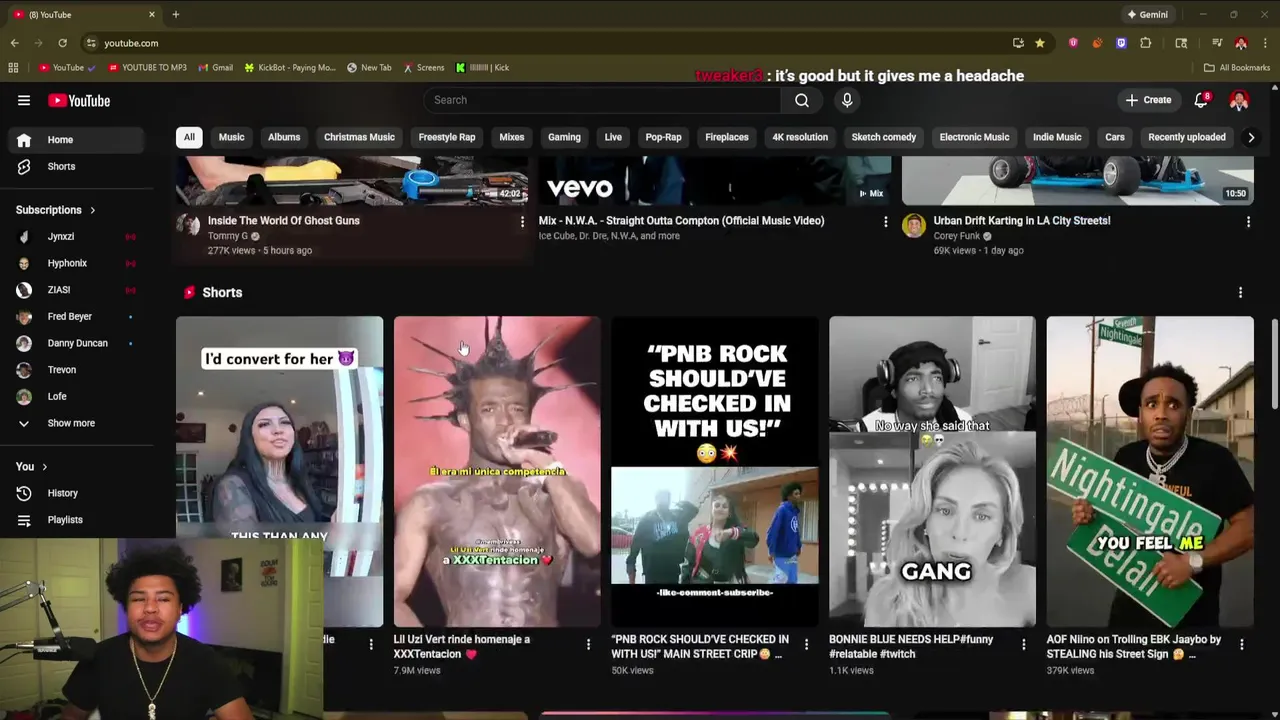Image resolution: width=1280 pixels, height=720 pixels.
Task: Open more options for N.W.A. mix
Action: (885, 222)
